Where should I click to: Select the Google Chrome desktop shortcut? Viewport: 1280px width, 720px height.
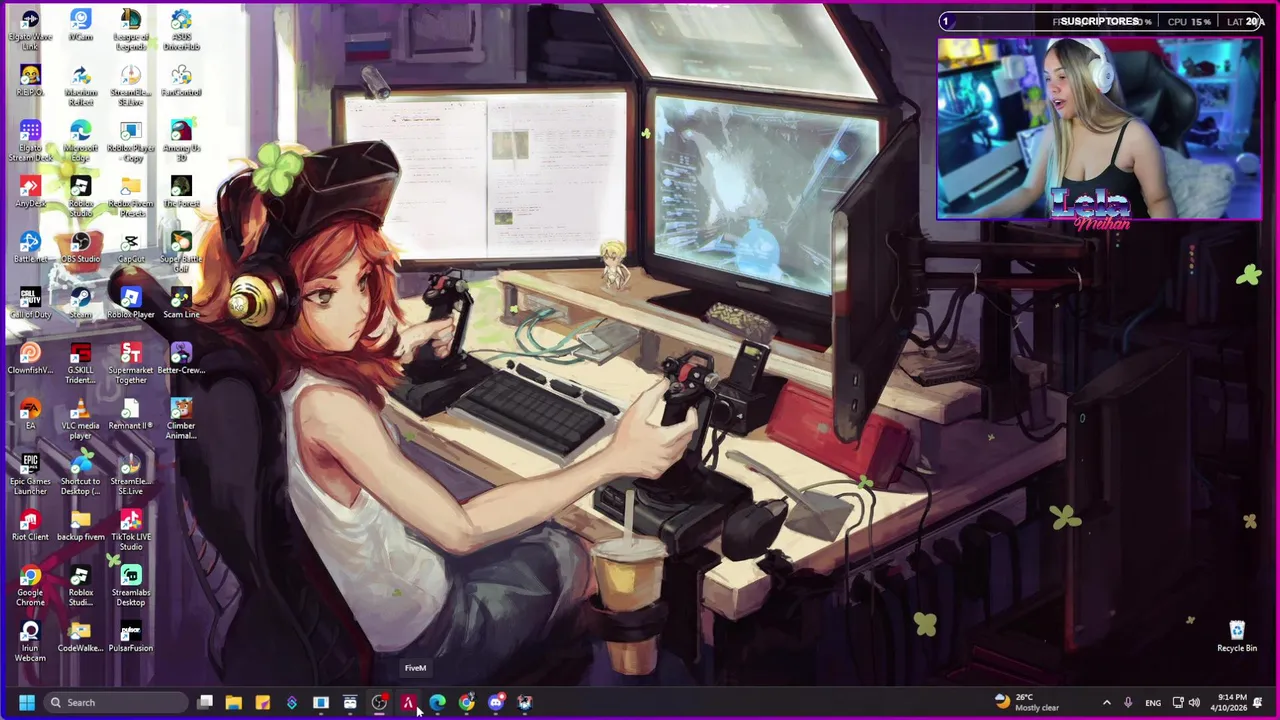click(x=30, y=586)
